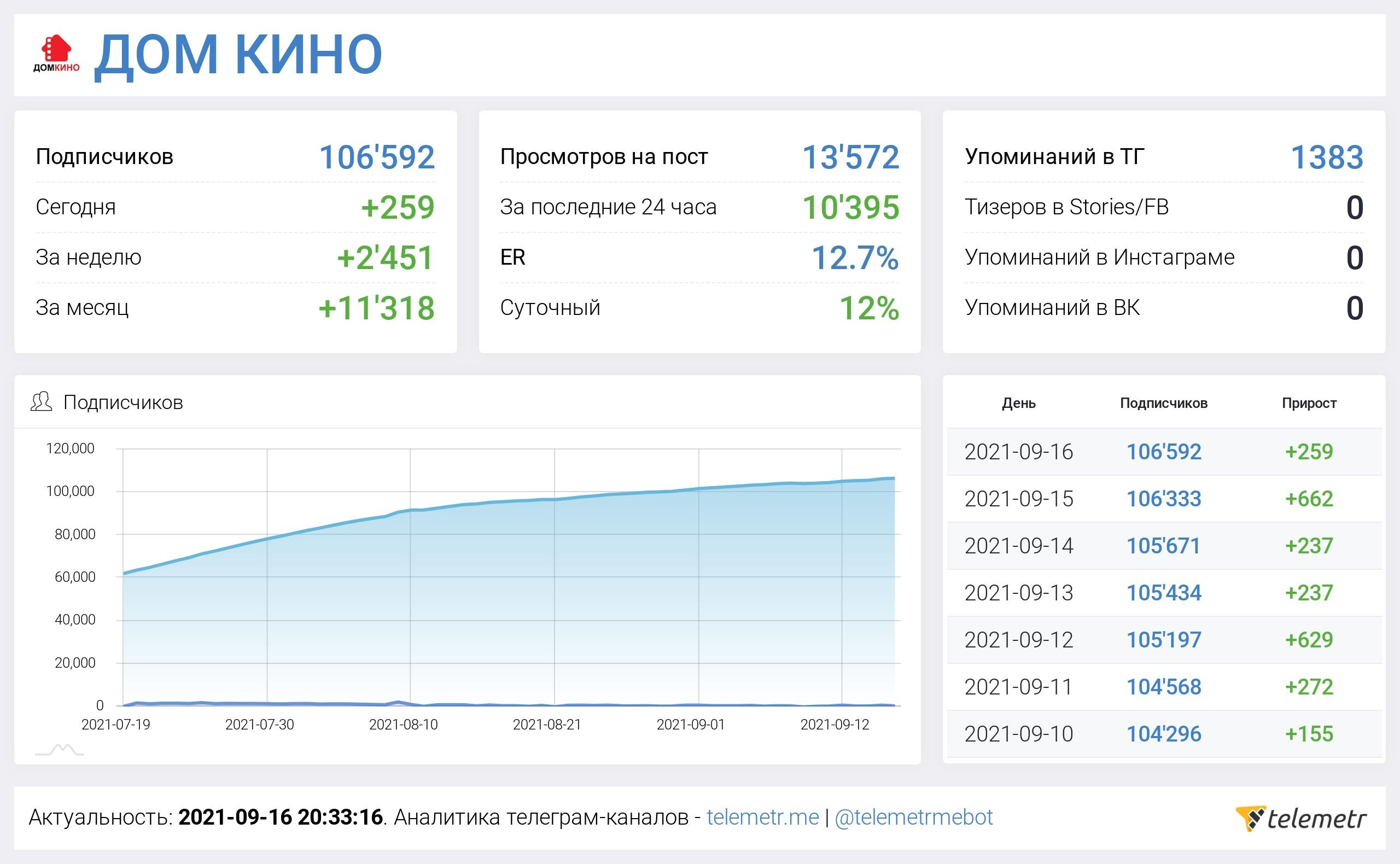Click the subscribers people icon above the chart
The width and height of the screenshot is (1400, 864).
[x=41, y=402]
